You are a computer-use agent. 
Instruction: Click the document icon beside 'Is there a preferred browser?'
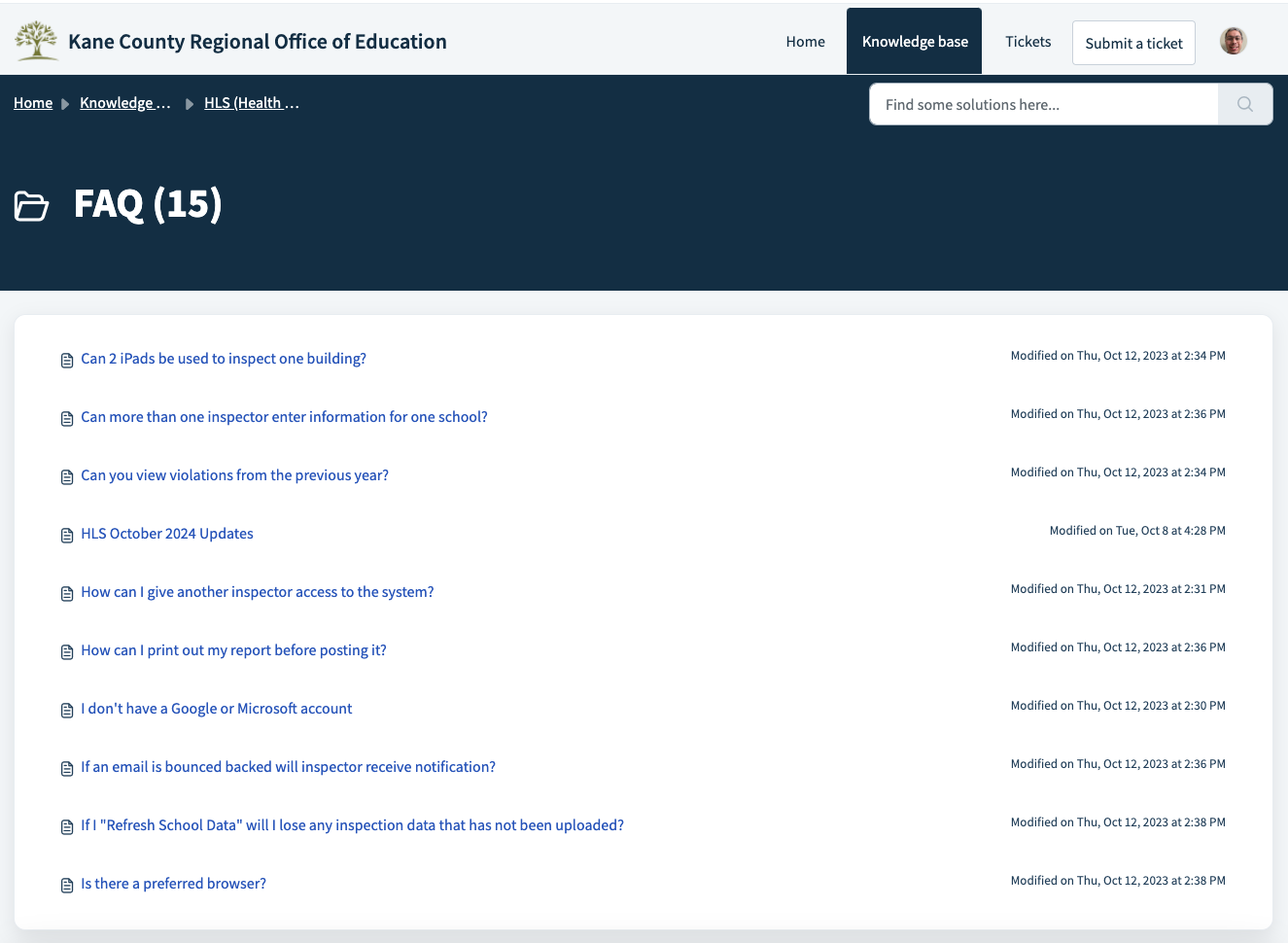coord(67,886)
